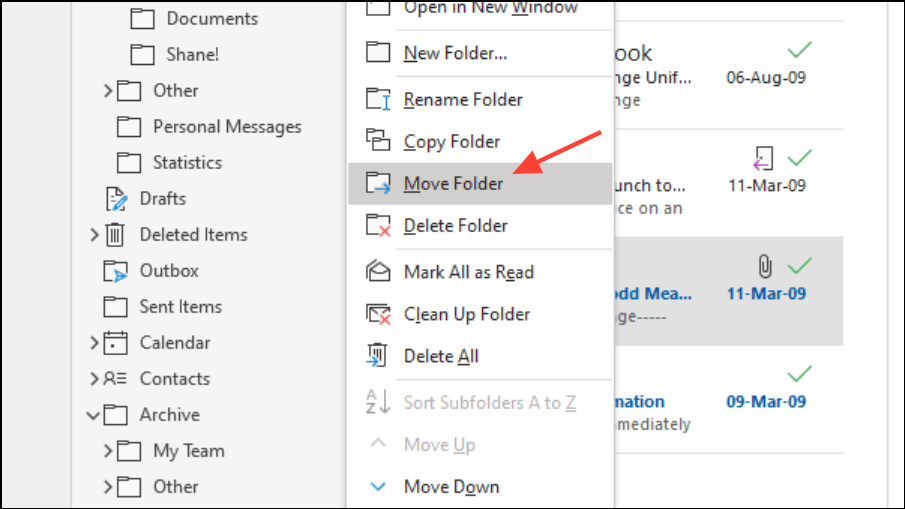Open the Sent Items folder
Screen dimensions: 905x509
180,307
